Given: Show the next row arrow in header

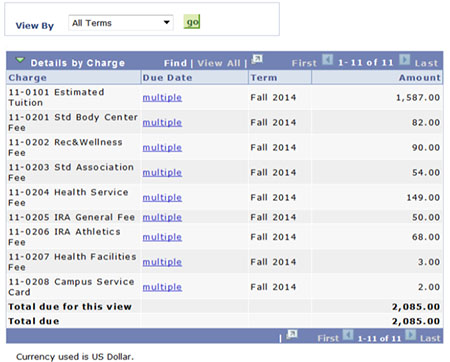Looking at the screenshot, I should tap(404, 60).
